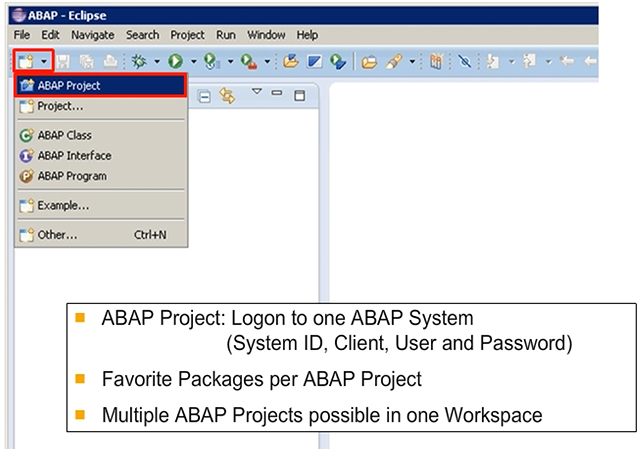The width and height of the screenshot is (638, 449).
Task: Open the Navigate menu
Action: tap(92, 35)
